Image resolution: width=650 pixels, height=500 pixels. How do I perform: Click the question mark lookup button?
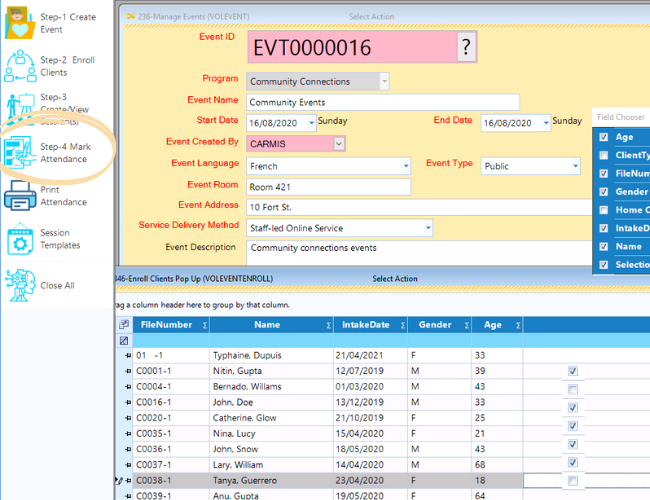pyautogui.click(x=466, y=47)
